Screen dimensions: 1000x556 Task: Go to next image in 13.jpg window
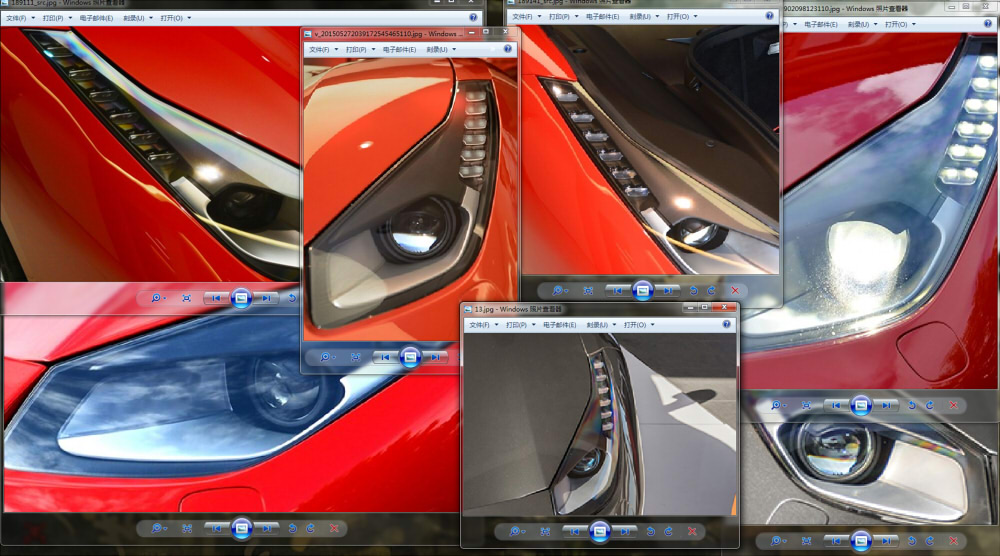pyautogui.click(x=624, y=531)
